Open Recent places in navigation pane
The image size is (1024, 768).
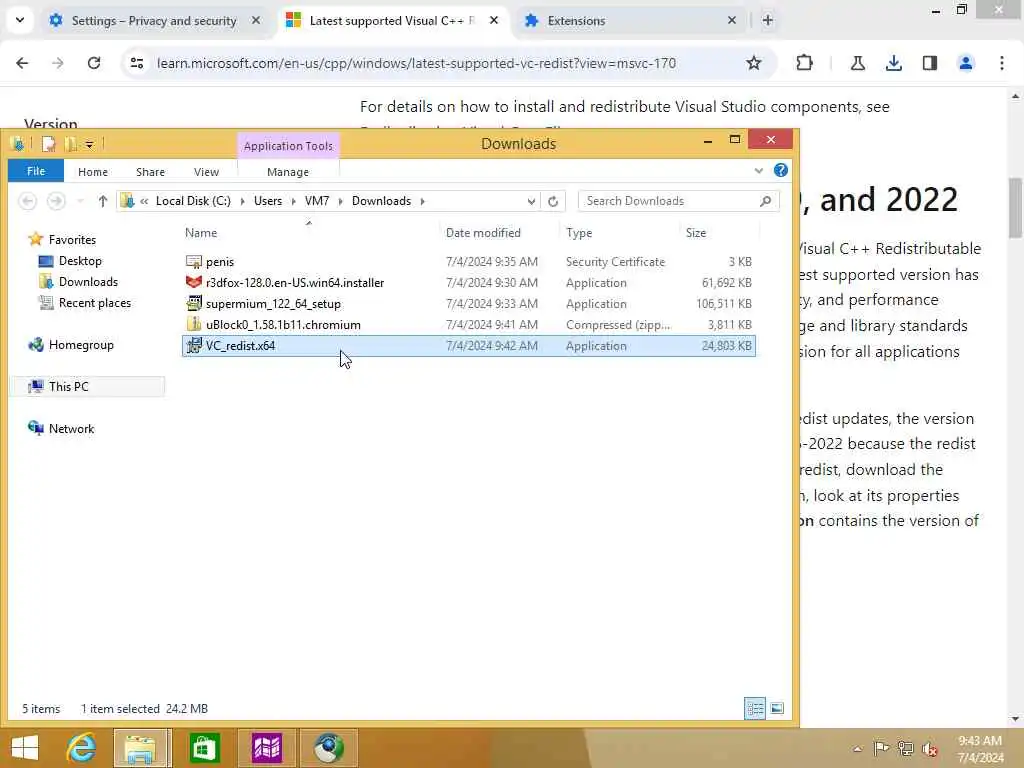[x=95, y=303]
